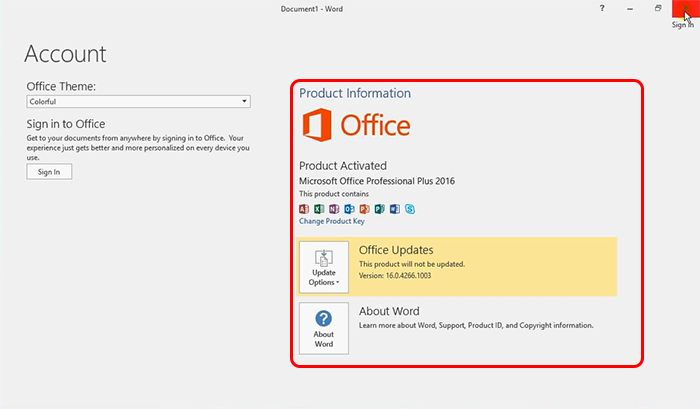Click the 'This product contains' label
The height and width of the screenshot is (409, 700).
(x=334, y=194)
